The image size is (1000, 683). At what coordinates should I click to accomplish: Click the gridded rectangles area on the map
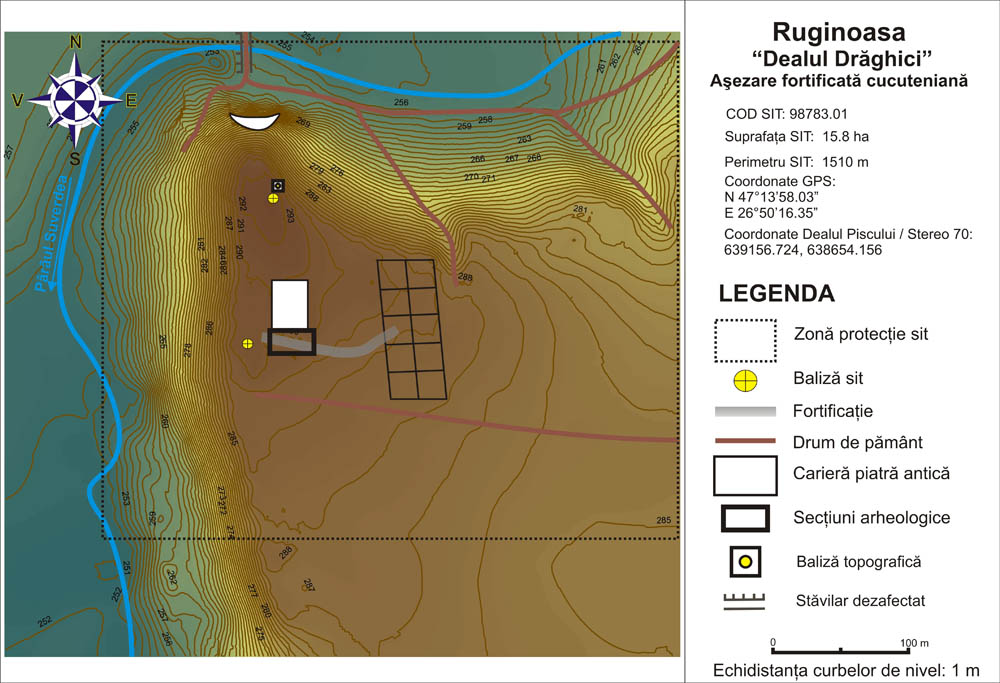tap(410, 329)
